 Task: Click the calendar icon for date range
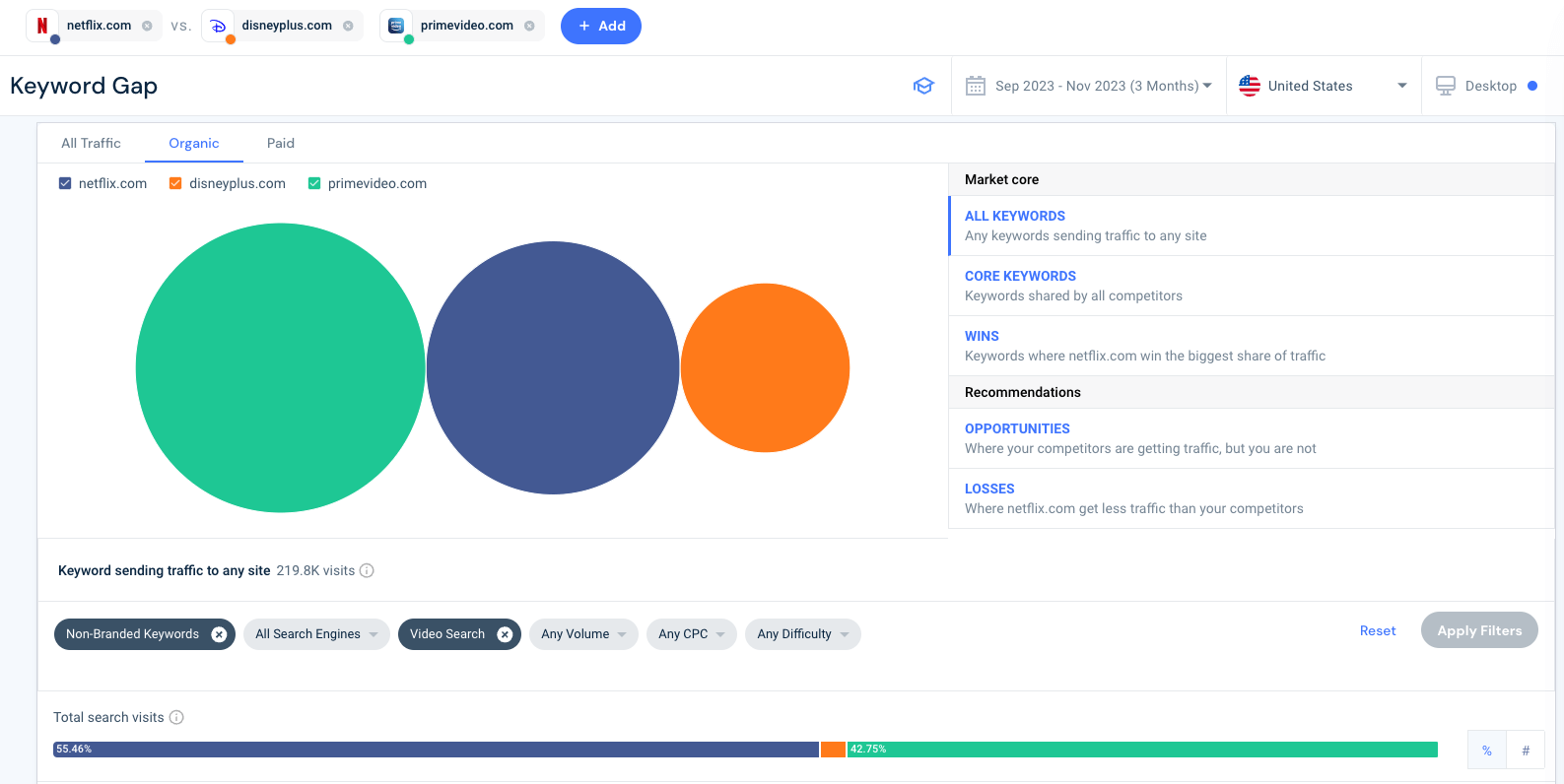click(x=976, y=86)
